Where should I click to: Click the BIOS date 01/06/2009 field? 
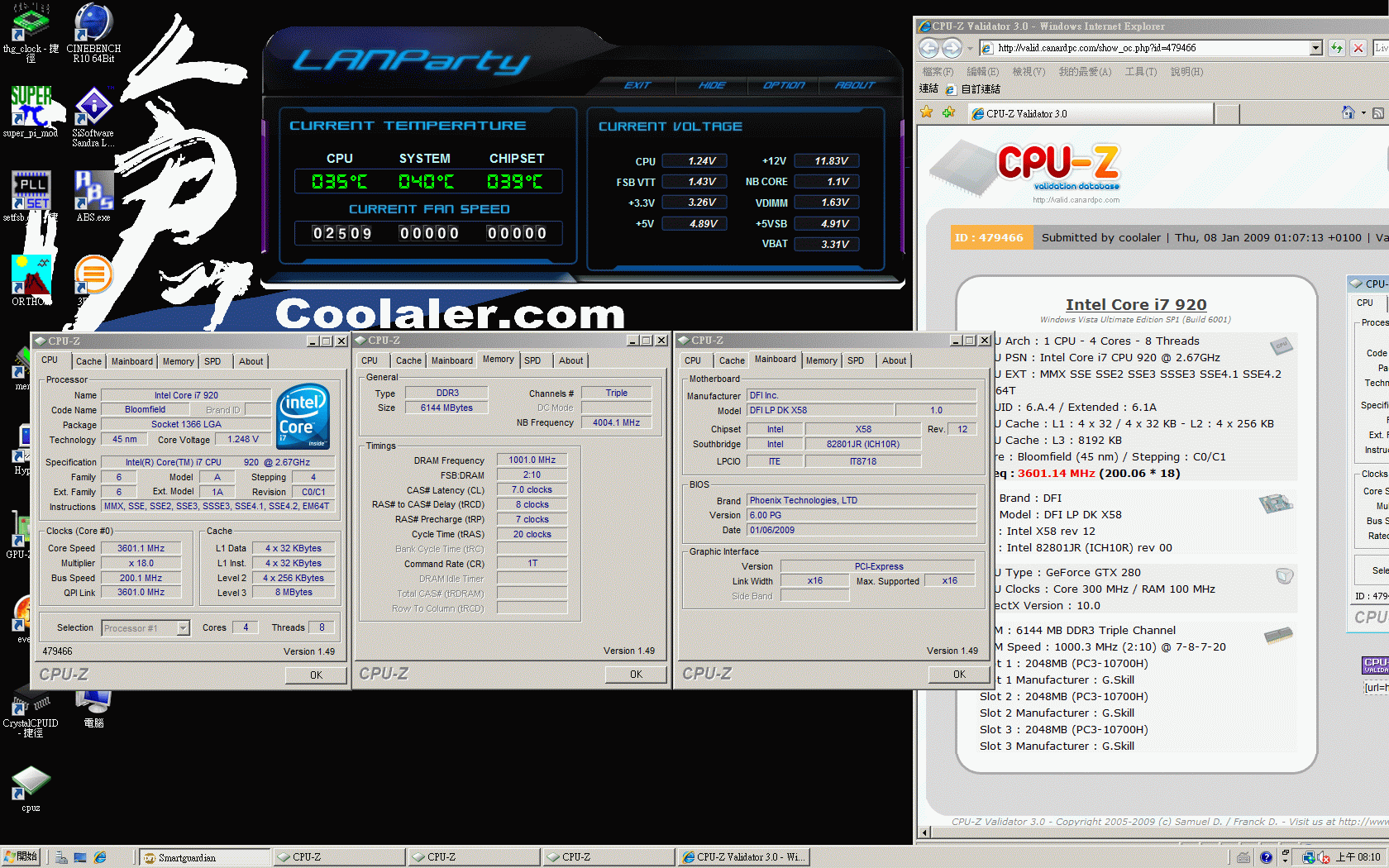click(x=862, y=530)
